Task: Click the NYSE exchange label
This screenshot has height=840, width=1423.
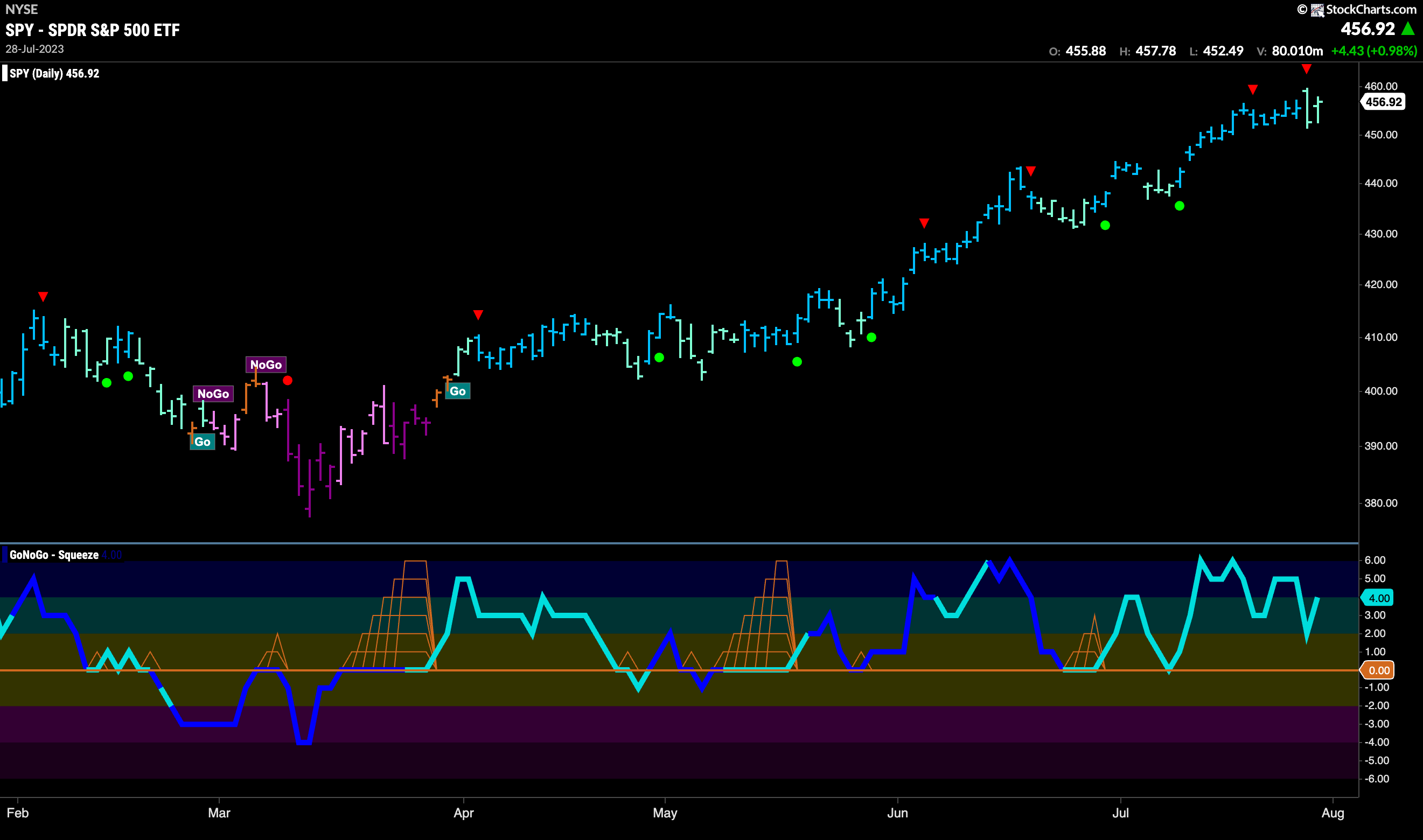Action: [x=22, y=10]
